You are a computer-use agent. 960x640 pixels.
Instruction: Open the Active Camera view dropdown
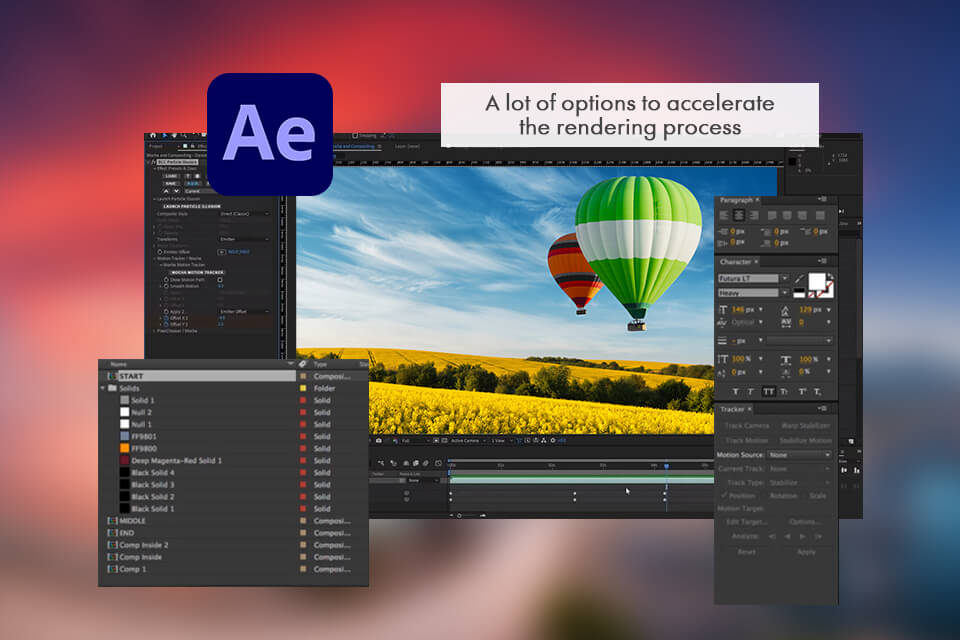468,440
